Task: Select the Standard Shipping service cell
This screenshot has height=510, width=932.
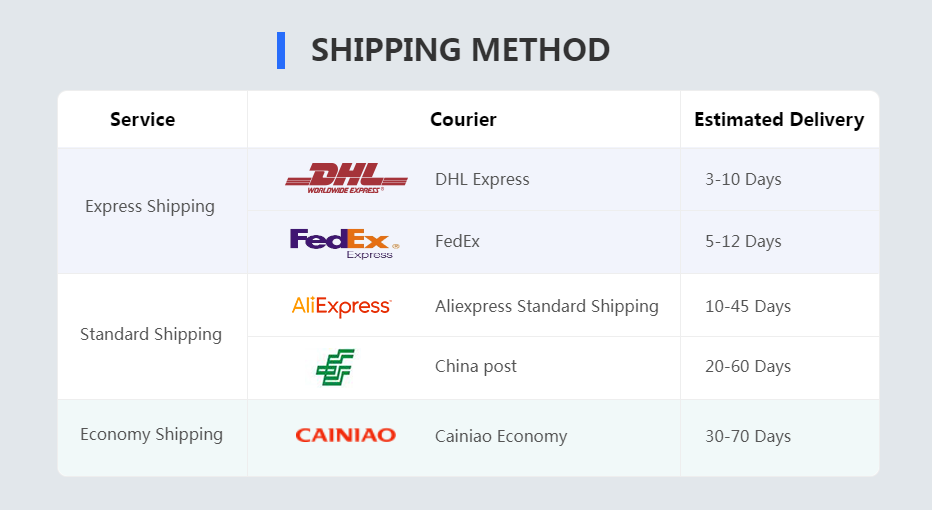Action: tap(151, 334)
